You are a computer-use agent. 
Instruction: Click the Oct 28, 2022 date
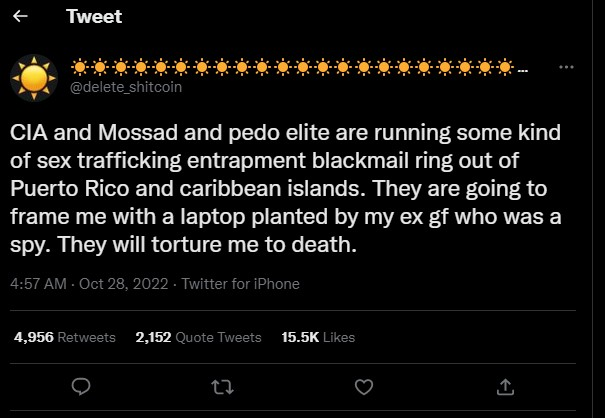pos(120,283)
